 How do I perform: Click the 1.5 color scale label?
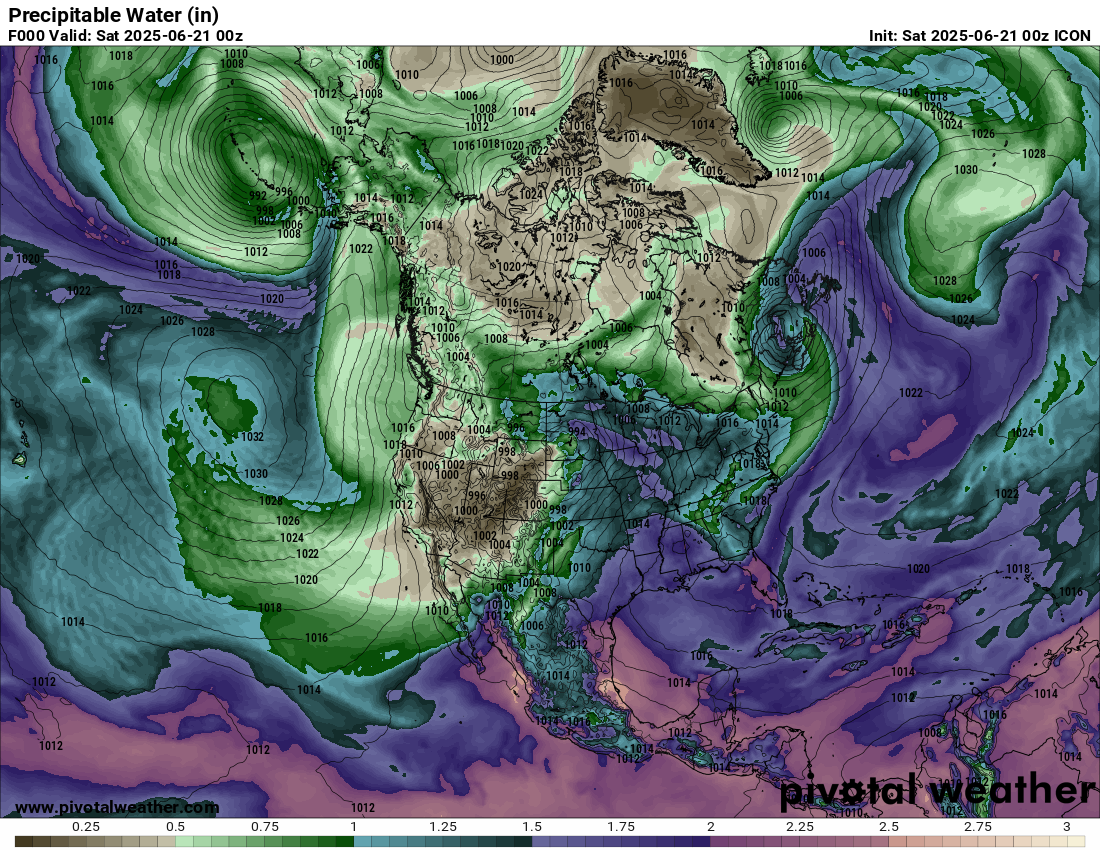point(532,827)
